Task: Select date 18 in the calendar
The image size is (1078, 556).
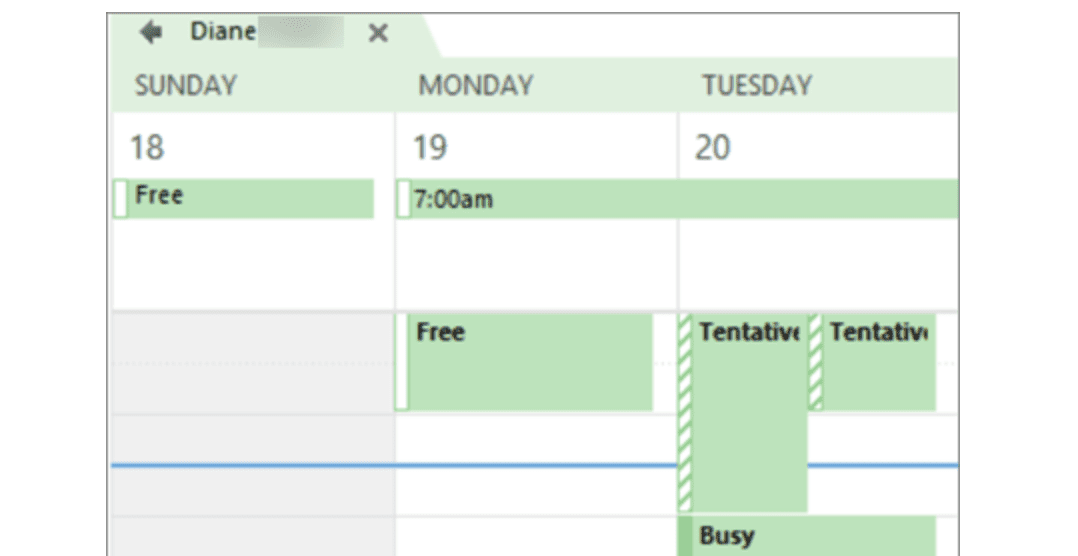Action: pyautogui.click(x=147, y=147)
